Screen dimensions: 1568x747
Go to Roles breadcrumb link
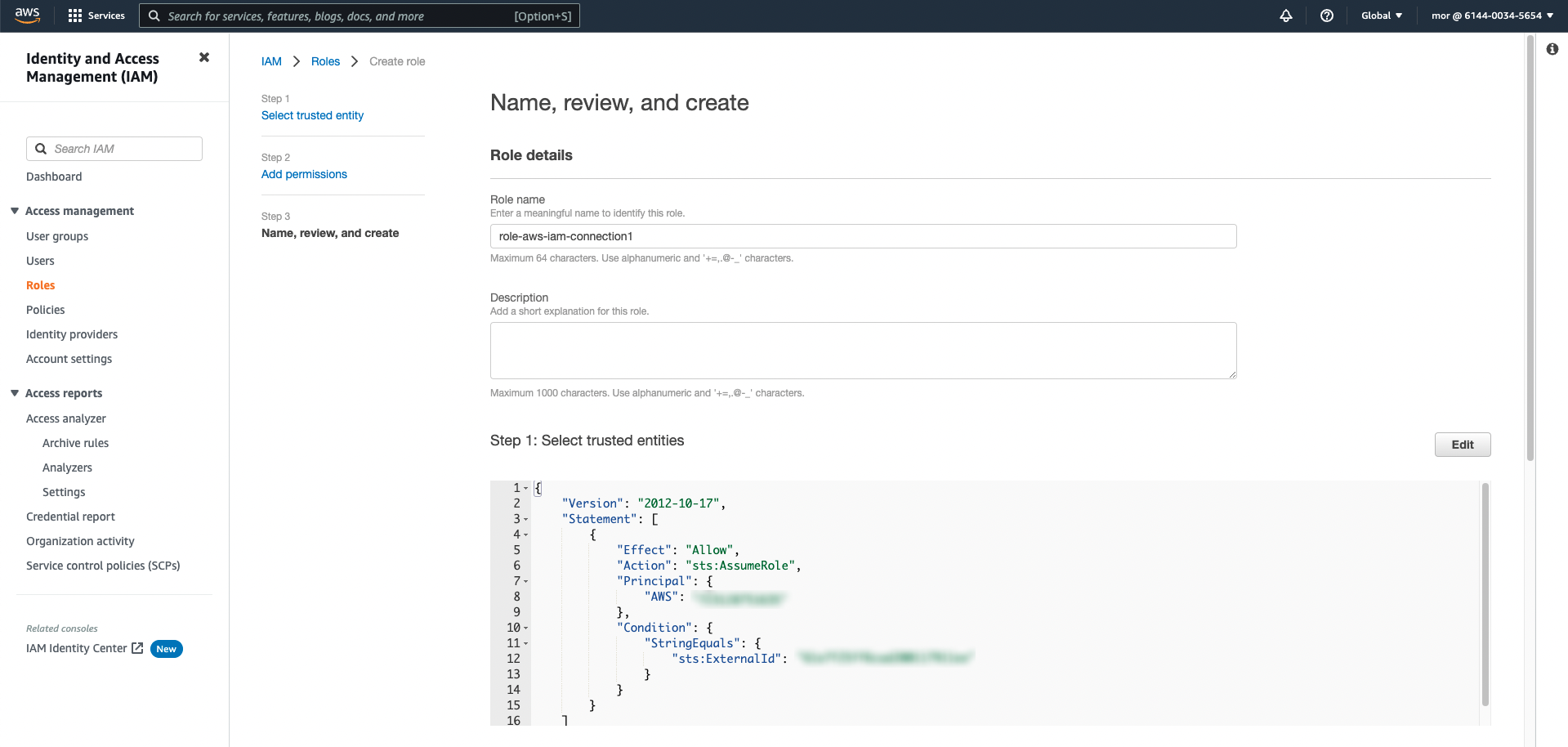325,61
